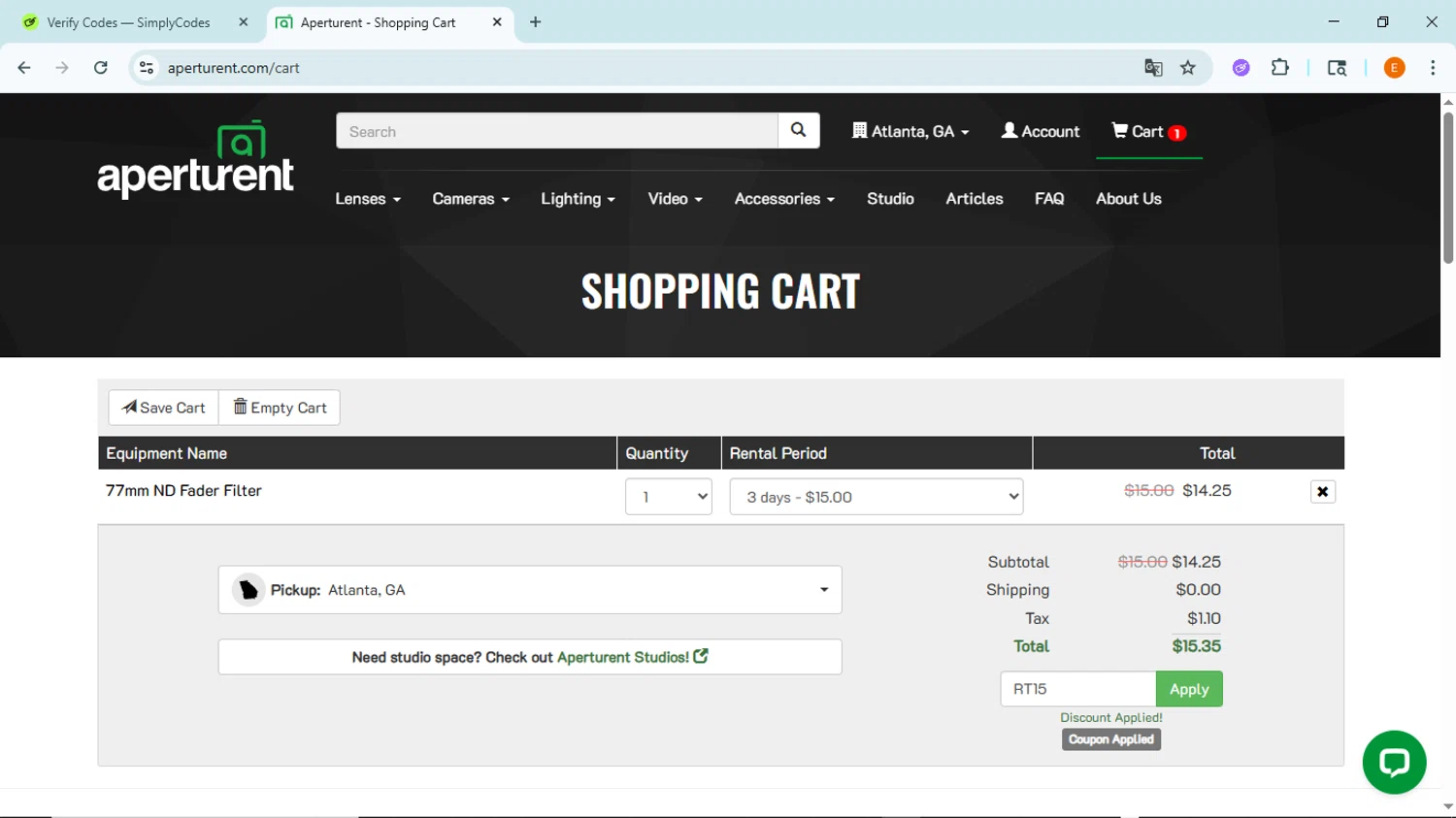The height and width of the screenshot is (818, 1456).
Task: Click the Aperturent logo
Action: click(x=195, y=159)
